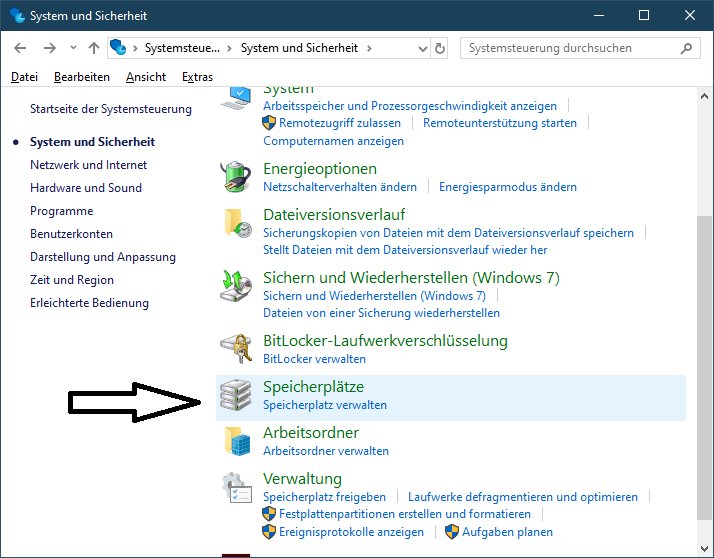Screen dimensions: 714x558
Task: Open the Programme category
Action: [x=61, y=211]
